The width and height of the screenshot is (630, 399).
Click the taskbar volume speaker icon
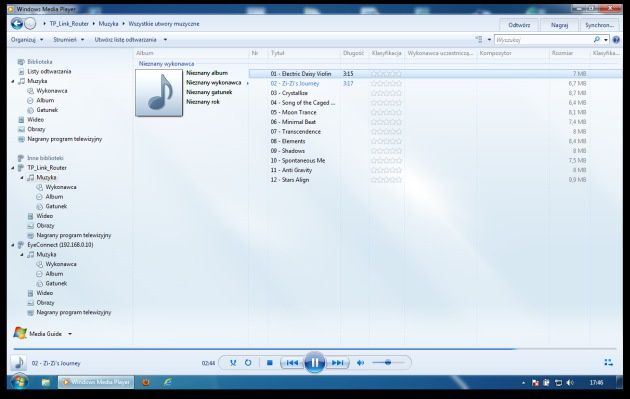(x=570, y=383)
